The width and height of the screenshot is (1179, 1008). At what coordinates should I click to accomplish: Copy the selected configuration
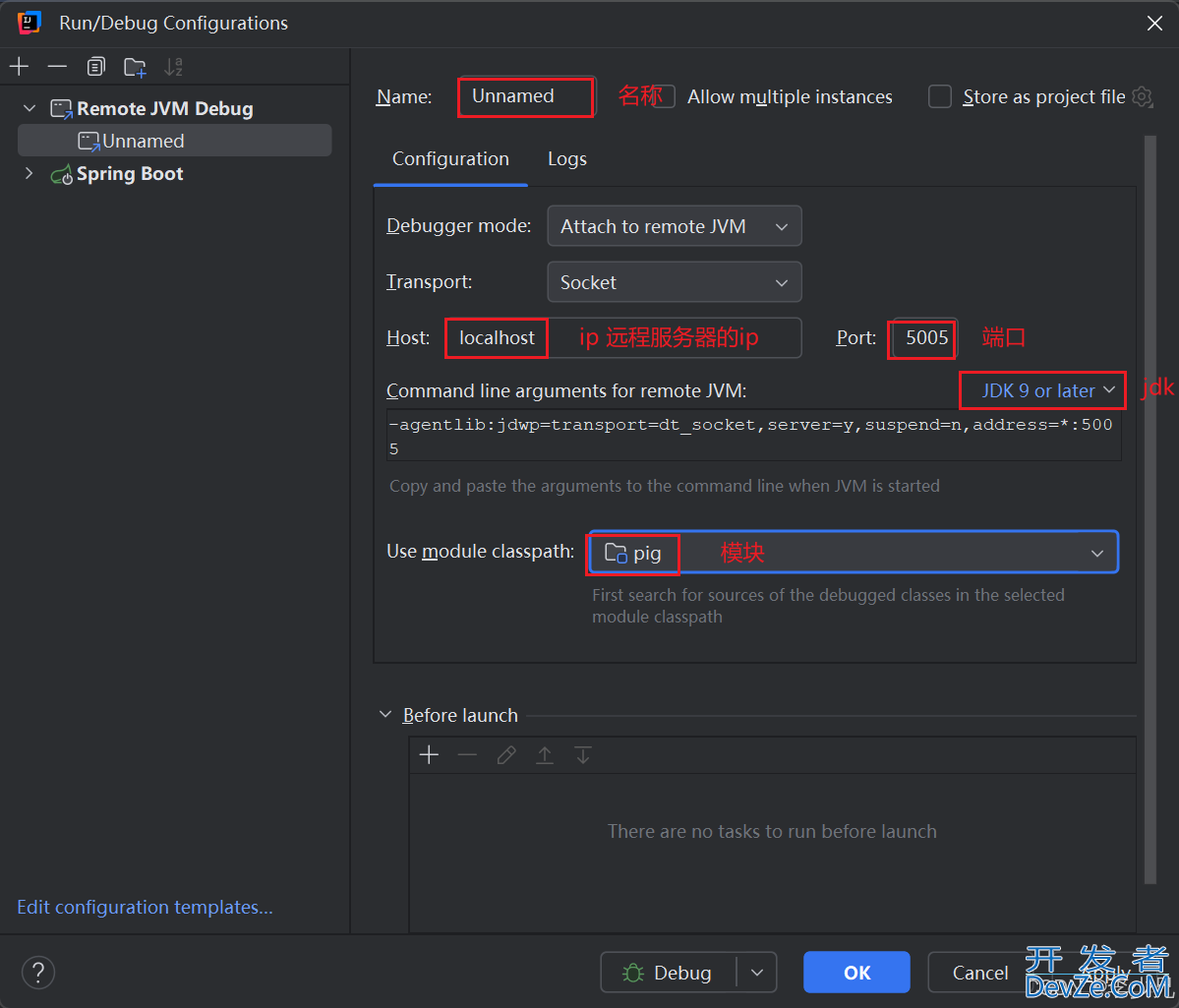[95, 66]
